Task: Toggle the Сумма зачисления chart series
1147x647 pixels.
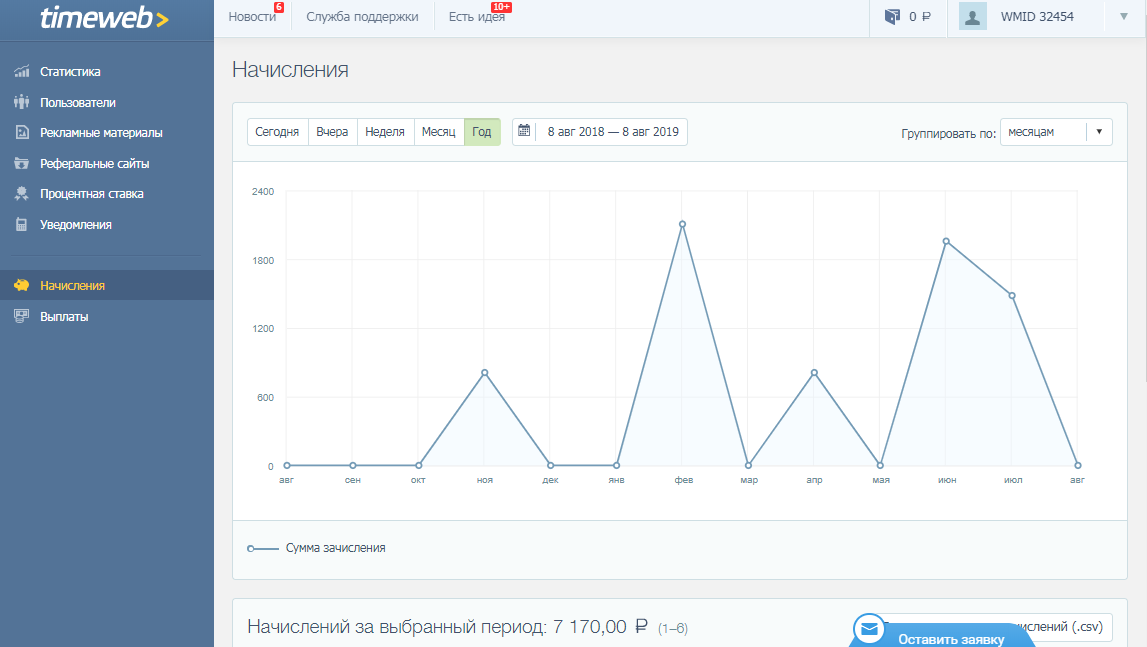Action: point(316,548)
